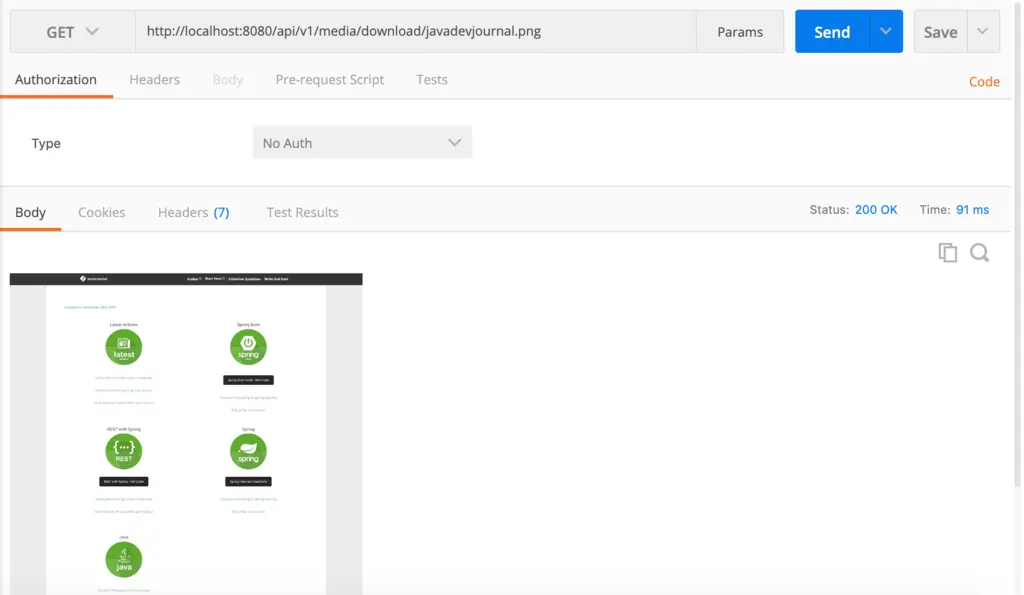Expand the Save options arrow

click(982, 31)
